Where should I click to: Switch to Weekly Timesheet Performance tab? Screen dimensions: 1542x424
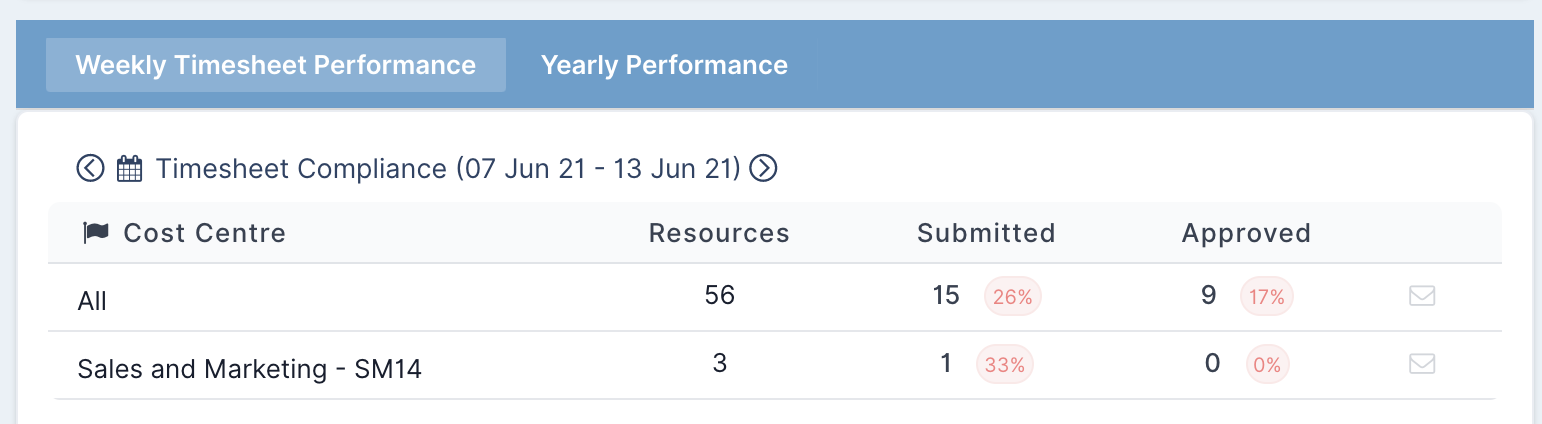point(276,65)
